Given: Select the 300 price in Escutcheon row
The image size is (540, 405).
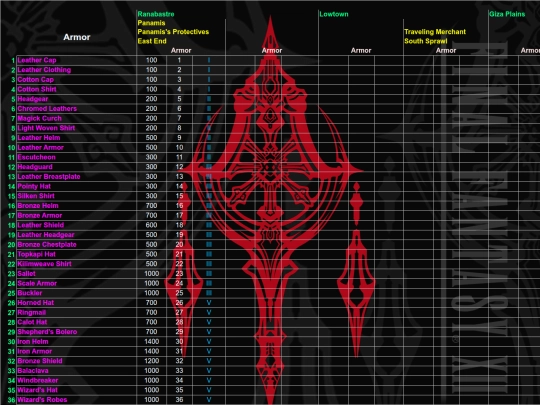Looking at the screenshot, I should pyautogui.click(x=152, y=157).
